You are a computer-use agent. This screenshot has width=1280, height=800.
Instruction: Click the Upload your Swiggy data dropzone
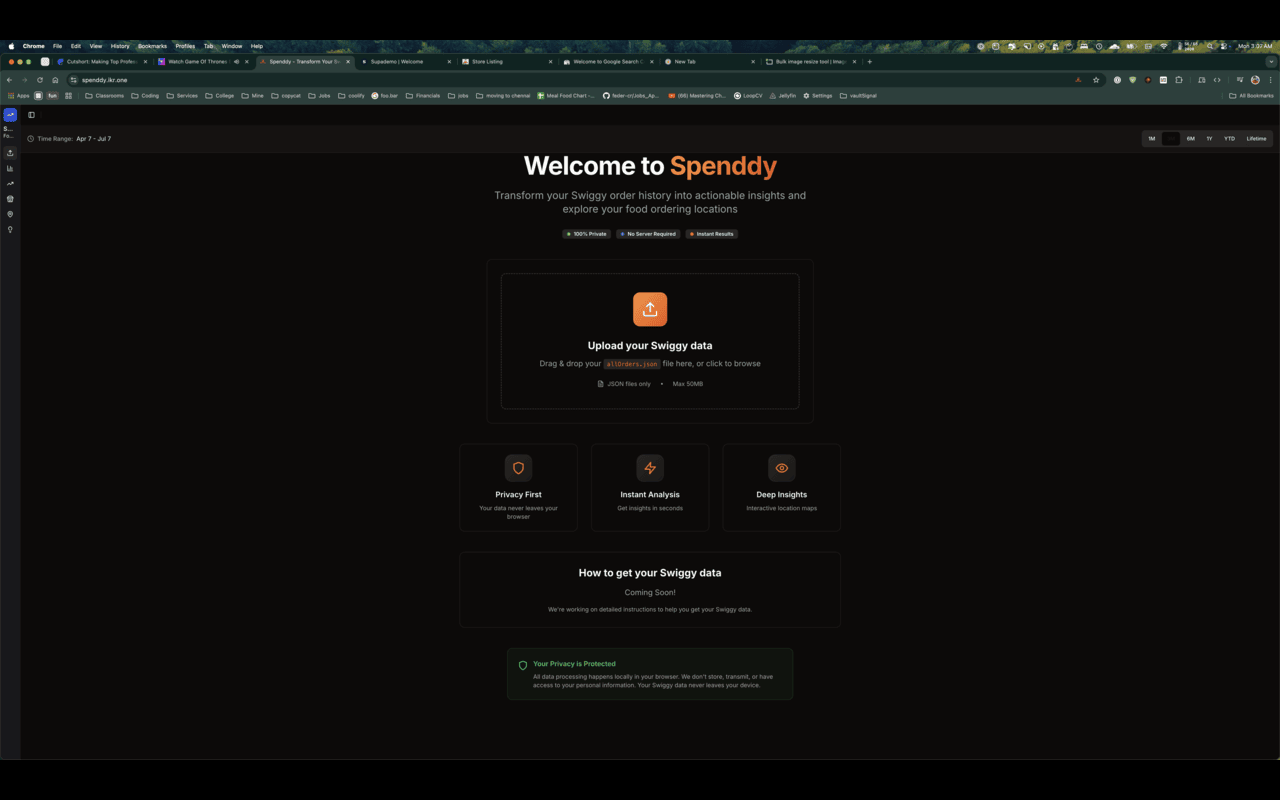[x=650, y=341]
